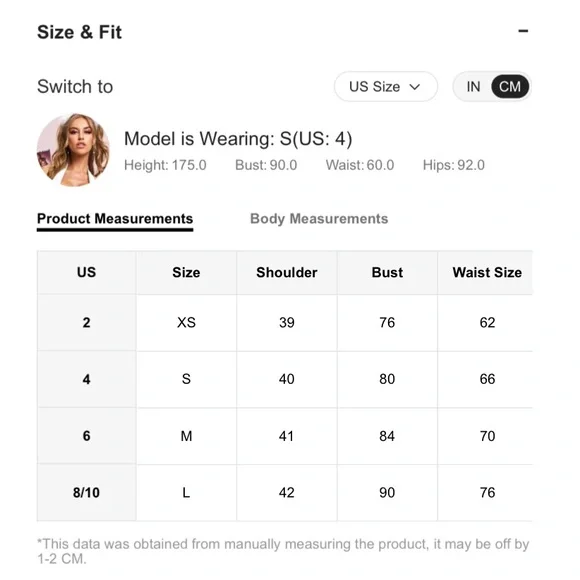Select the US size 8/10 row
580x580 pixels.
coord(285,492)
